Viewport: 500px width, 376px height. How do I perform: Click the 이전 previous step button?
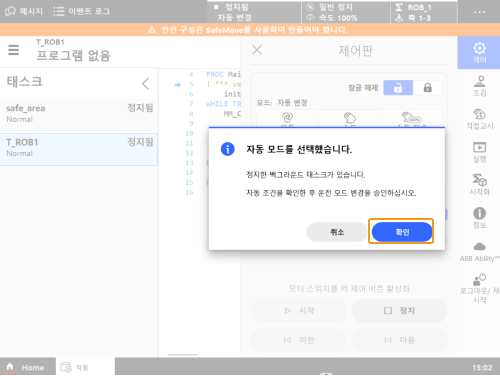coord(299,340)
